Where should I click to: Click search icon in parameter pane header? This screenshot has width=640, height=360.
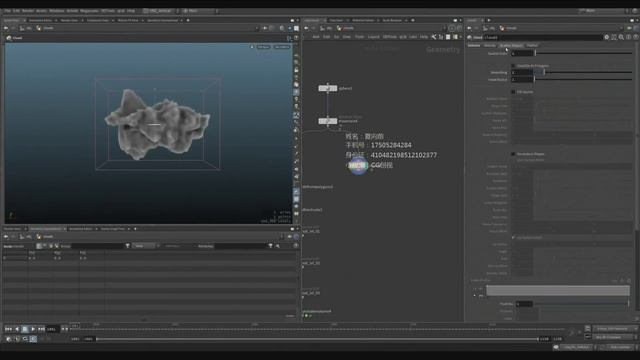pyautogui.click(x=621, y=37)
